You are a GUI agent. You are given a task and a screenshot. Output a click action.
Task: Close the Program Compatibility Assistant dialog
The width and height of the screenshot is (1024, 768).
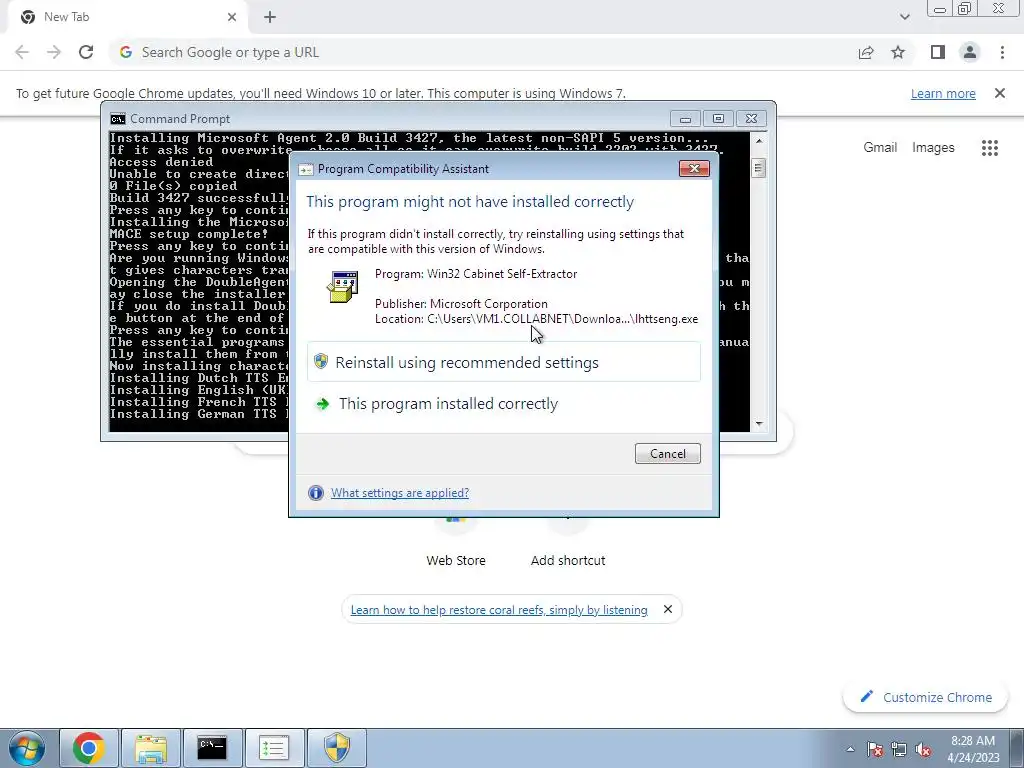694,168
